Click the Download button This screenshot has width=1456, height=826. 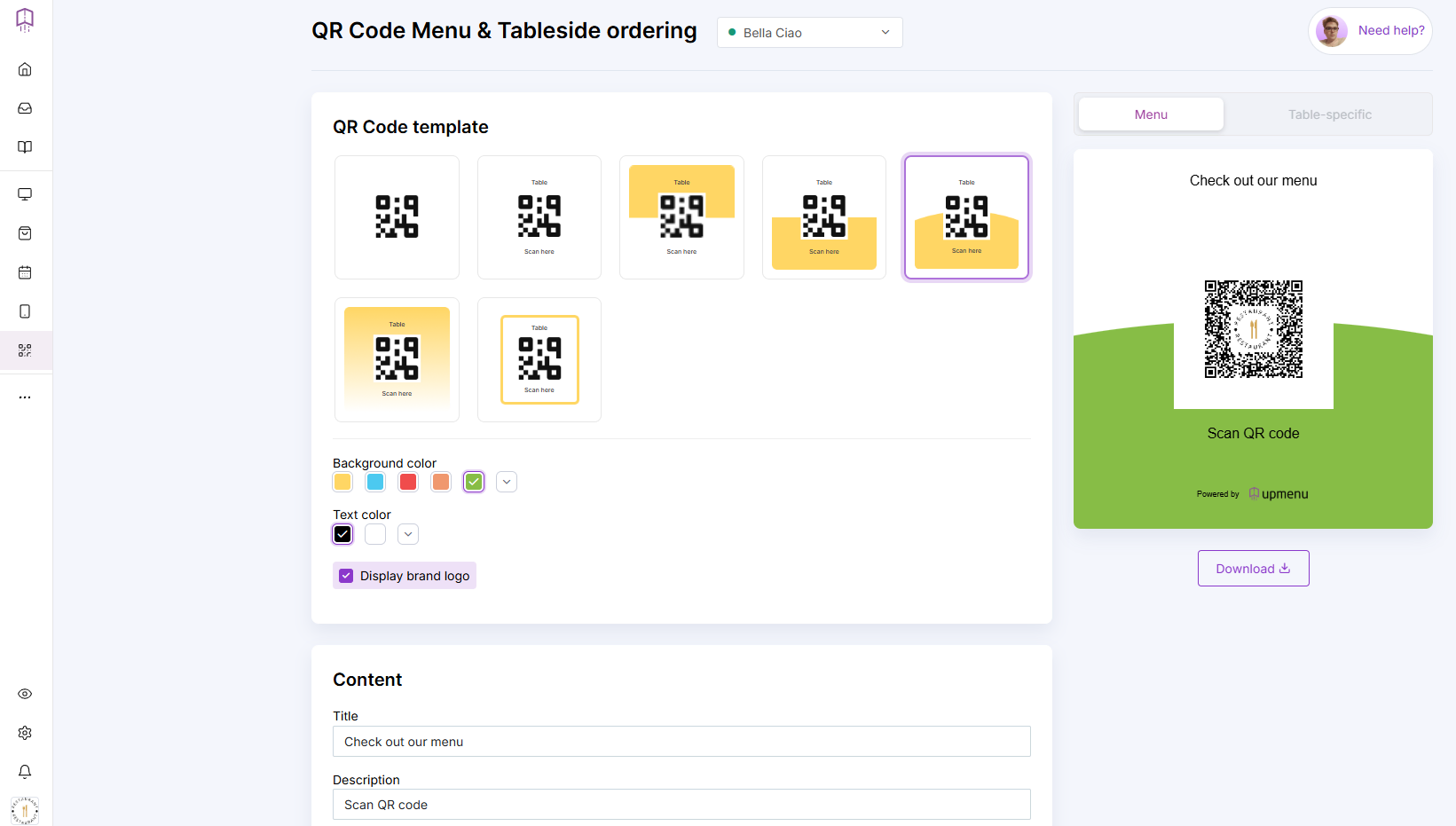click(1253, 569)
